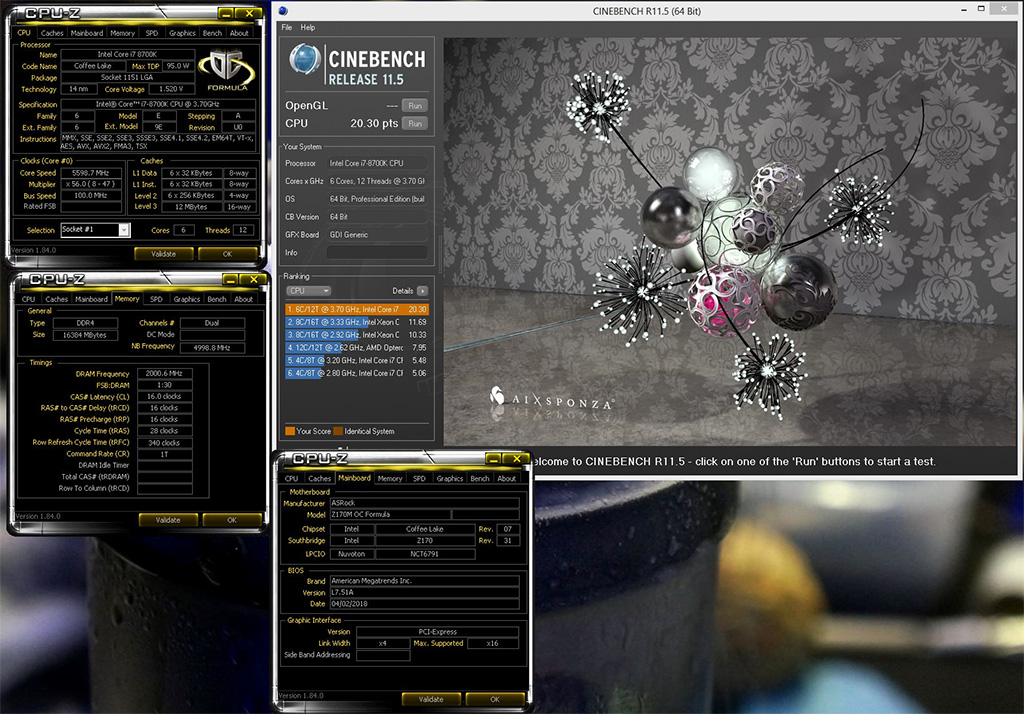Switch to Memory tab in the processor CPU-Z window
Screen dimensions: 1024x714
click(x=122, y=33)
